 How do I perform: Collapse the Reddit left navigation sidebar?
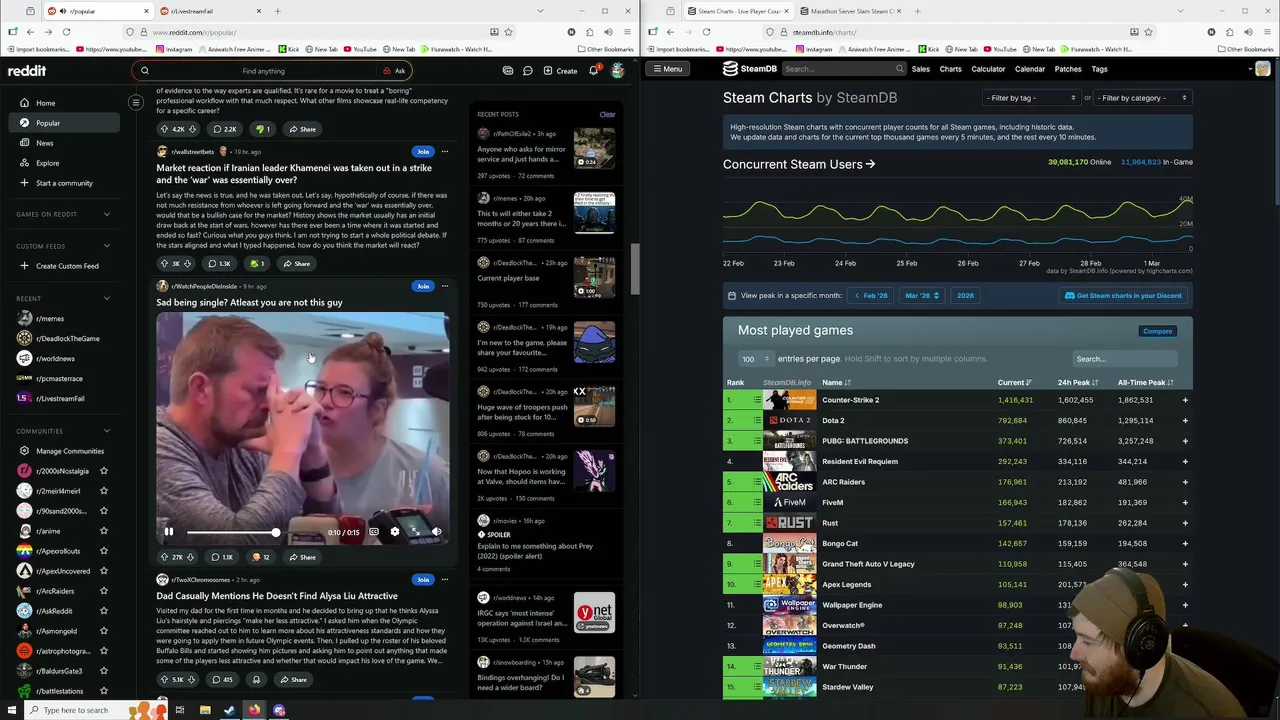coord(136,102)
